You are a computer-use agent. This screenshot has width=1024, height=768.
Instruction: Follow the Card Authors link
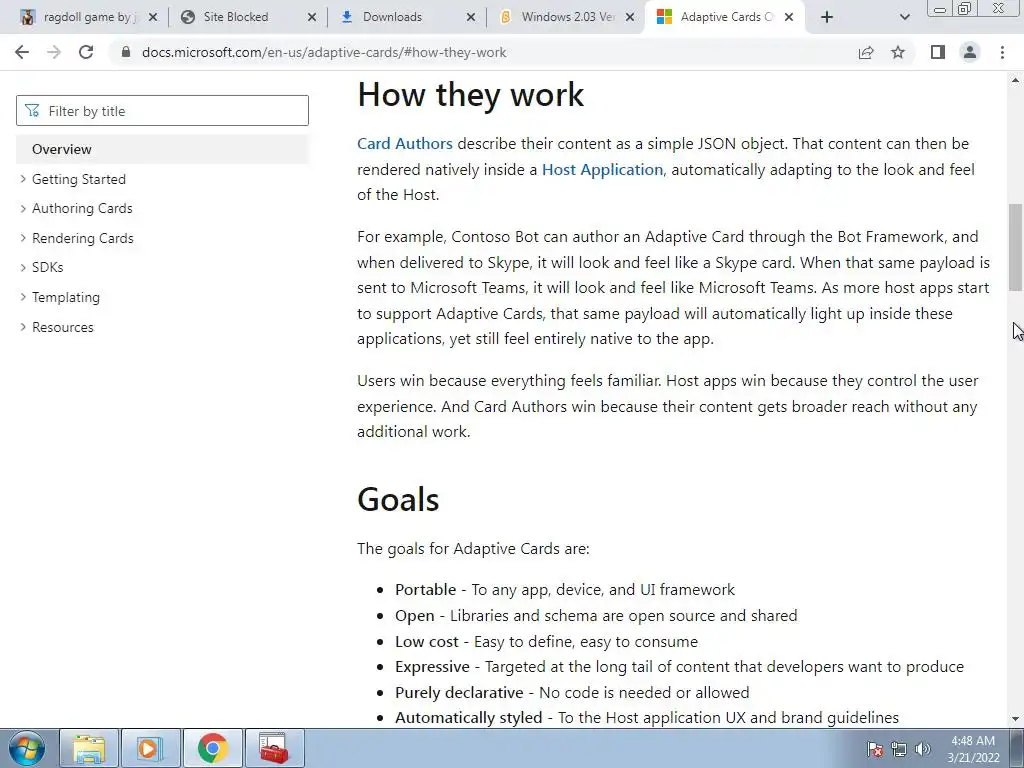coord(405,144)
